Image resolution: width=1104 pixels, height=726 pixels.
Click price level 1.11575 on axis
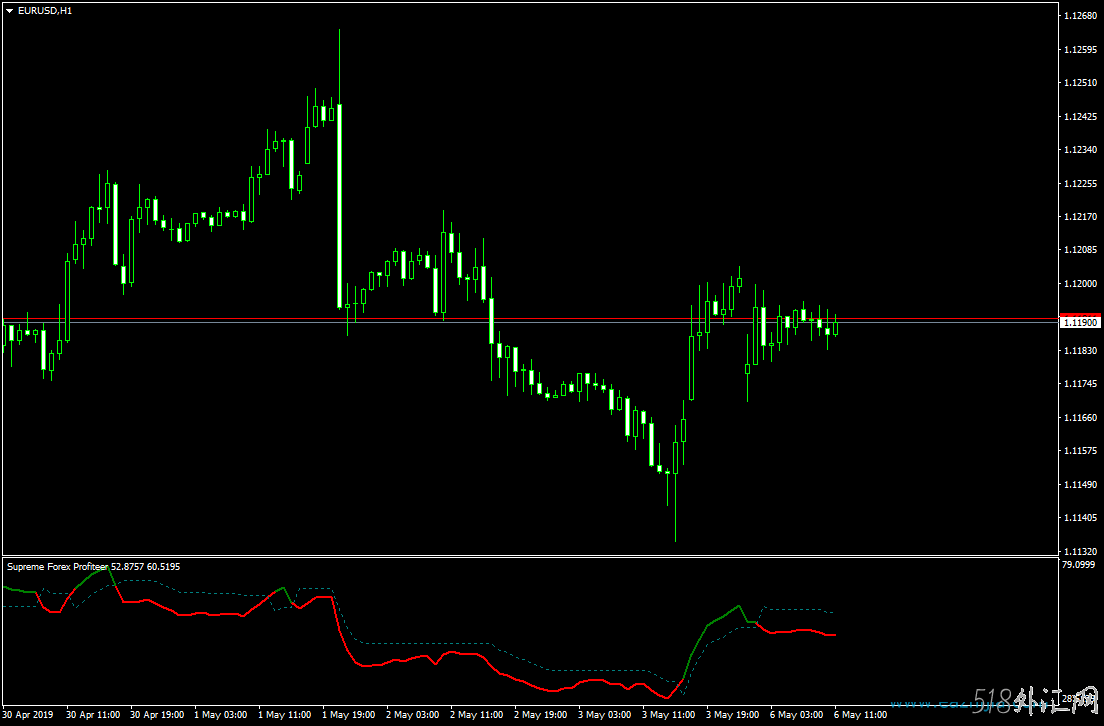coord(1081,450)
